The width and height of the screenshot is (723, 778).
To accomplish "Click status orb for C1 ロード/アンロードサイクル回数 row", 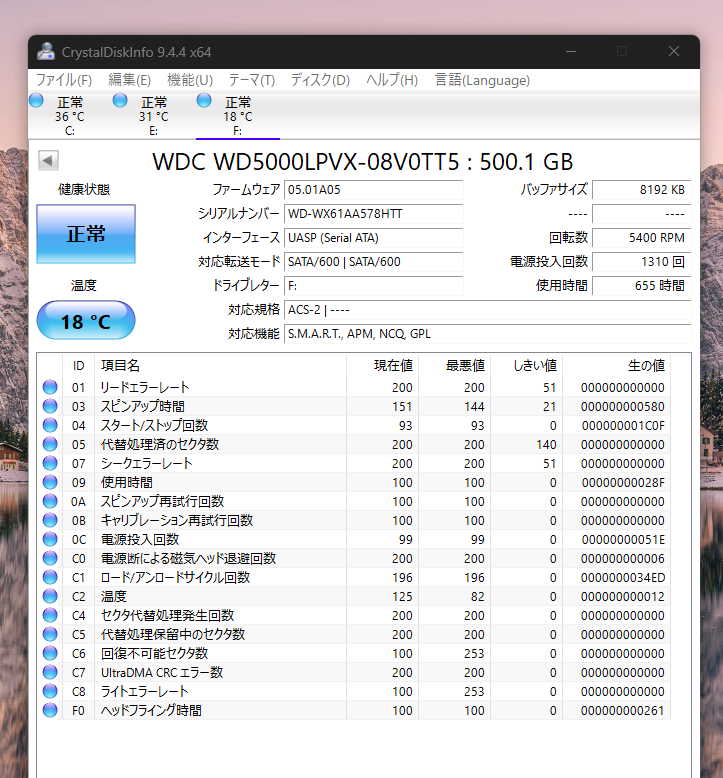I will (x=50, y=577).
